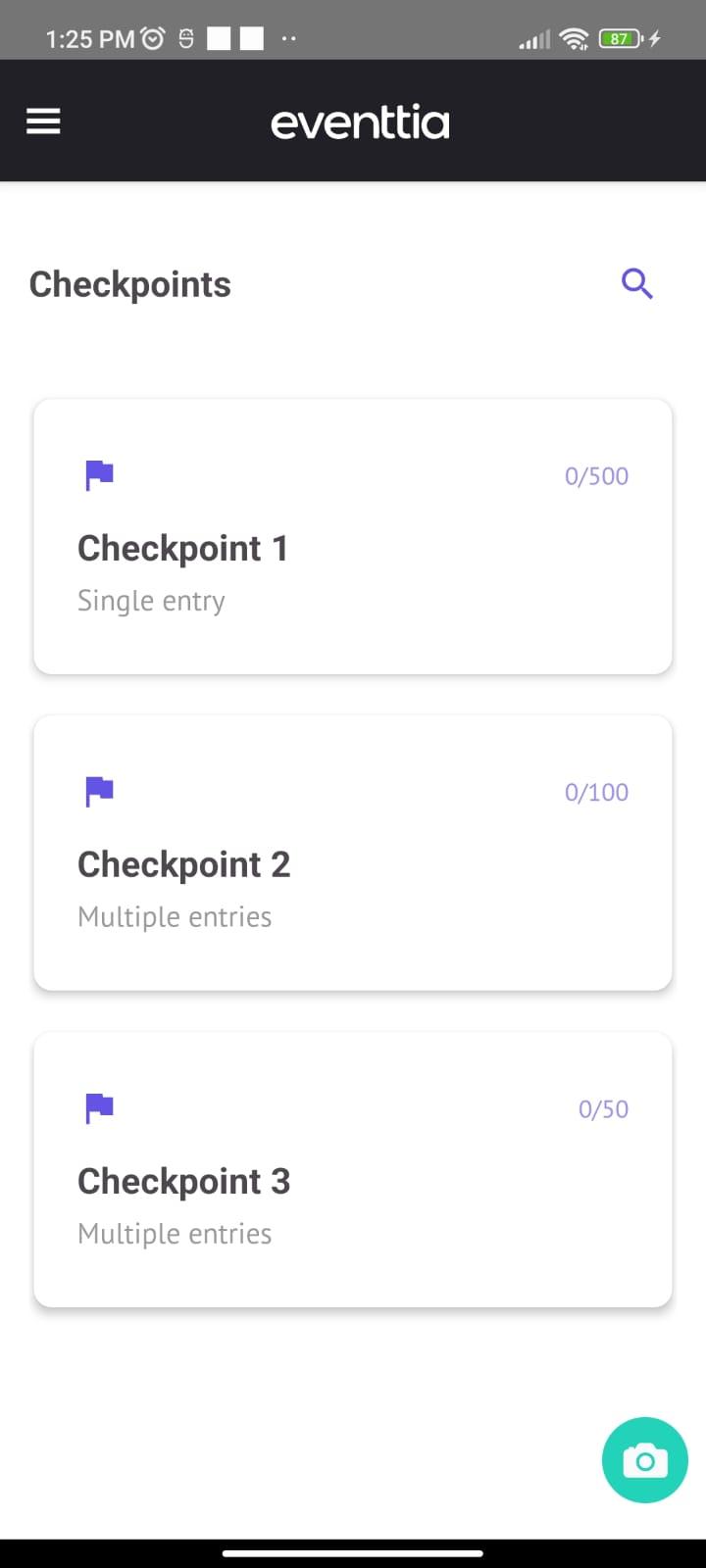Tap the flag icon for Checkpoint 2
This screenshot has height=1568, width=706.
click(100, 791)
